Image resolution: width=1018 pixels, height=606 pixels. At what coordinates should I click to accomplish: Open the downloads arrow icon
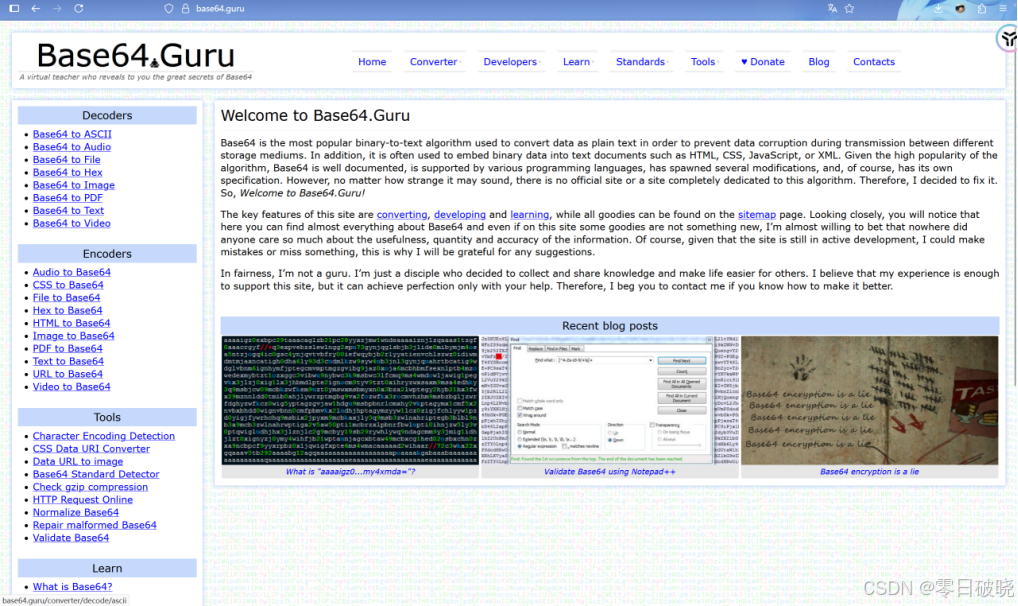[x=938, y=8]
